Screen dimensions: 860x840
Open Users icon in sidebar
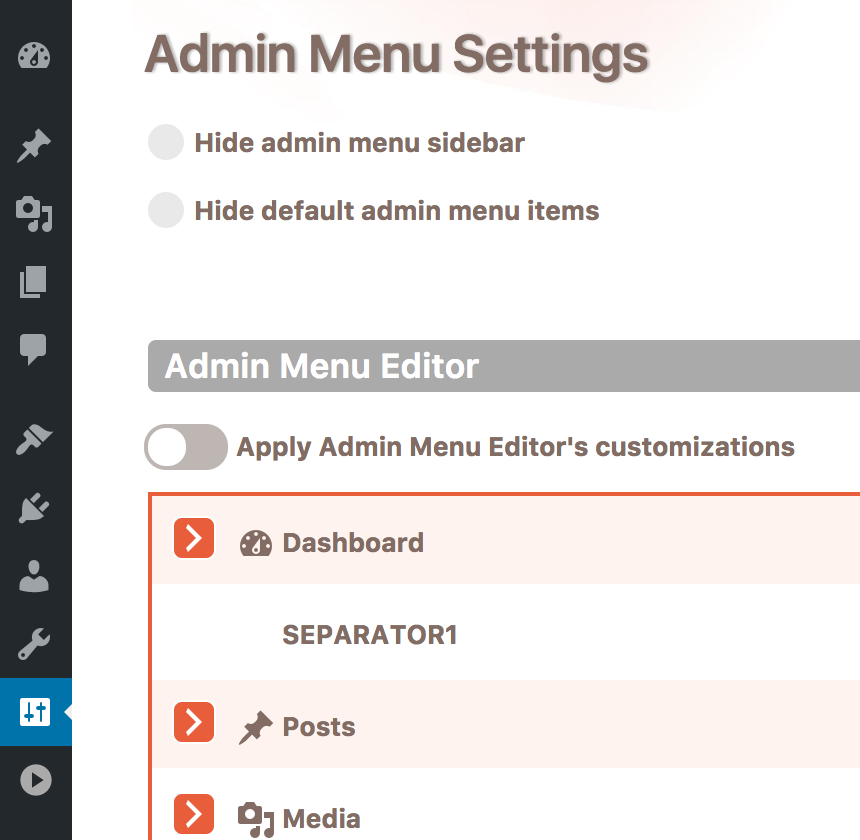click(34, 576)
